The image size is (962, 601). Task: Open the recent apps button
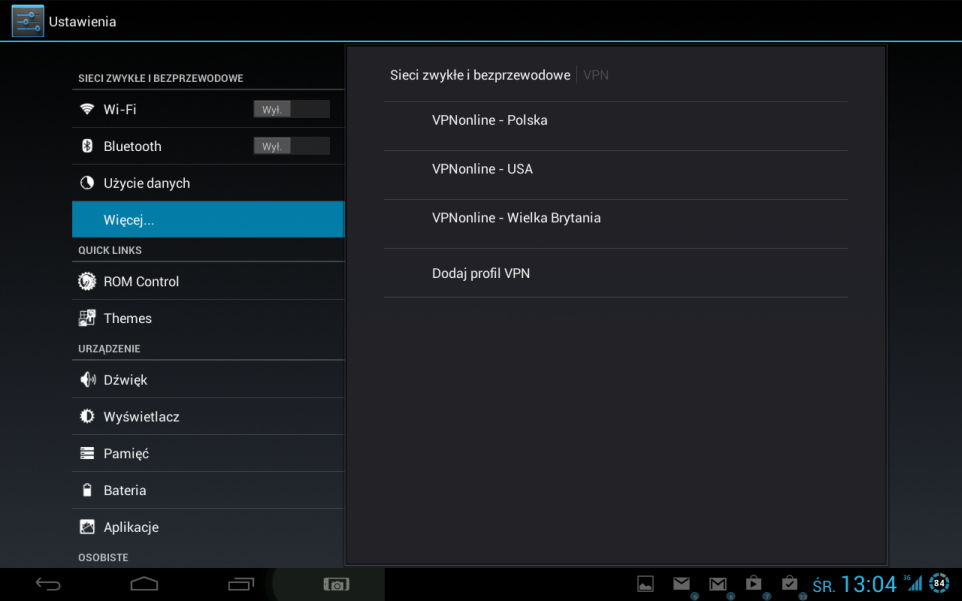tap(241, 584)
